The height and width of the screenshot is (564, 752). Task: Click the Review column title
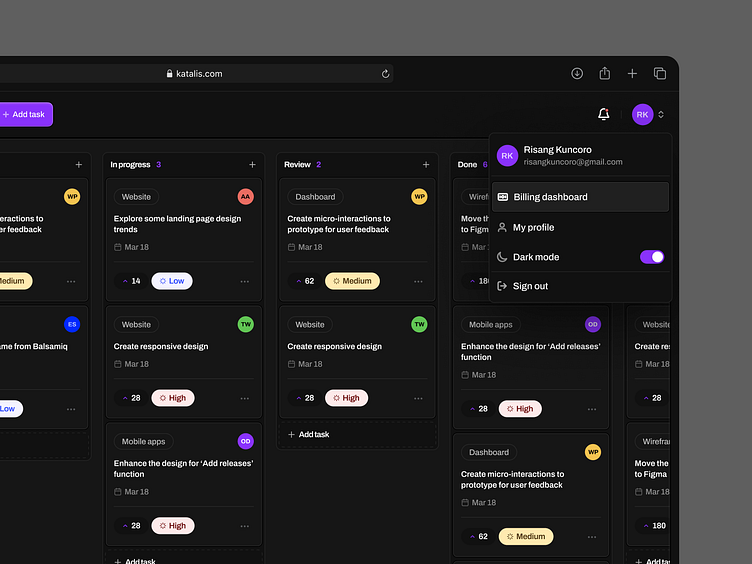pyautogui.click(x=297, y=164)
